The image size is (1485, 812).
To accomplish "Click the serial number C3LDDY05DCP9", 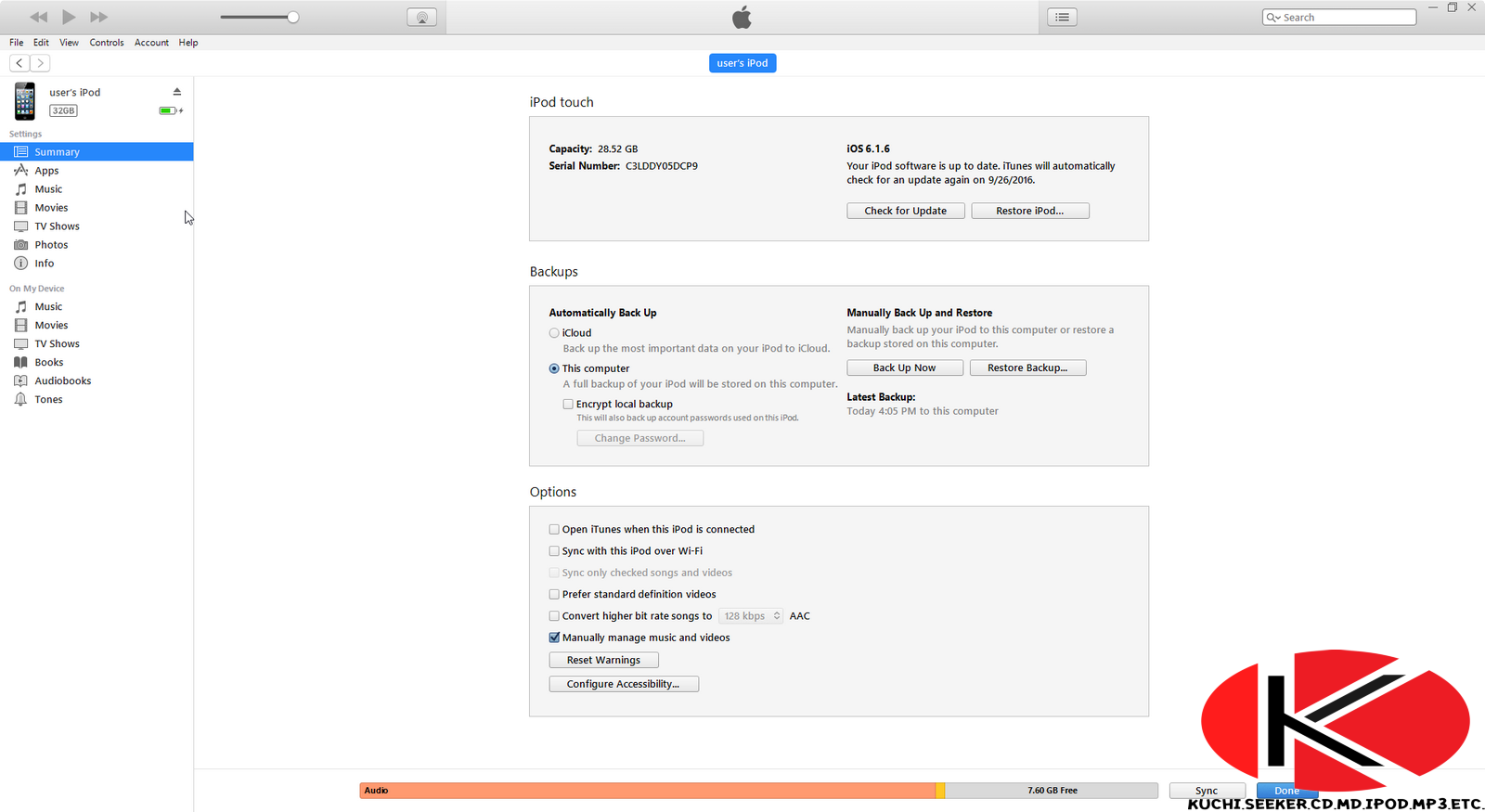I will pyautogui.click(x=662, y=166).
